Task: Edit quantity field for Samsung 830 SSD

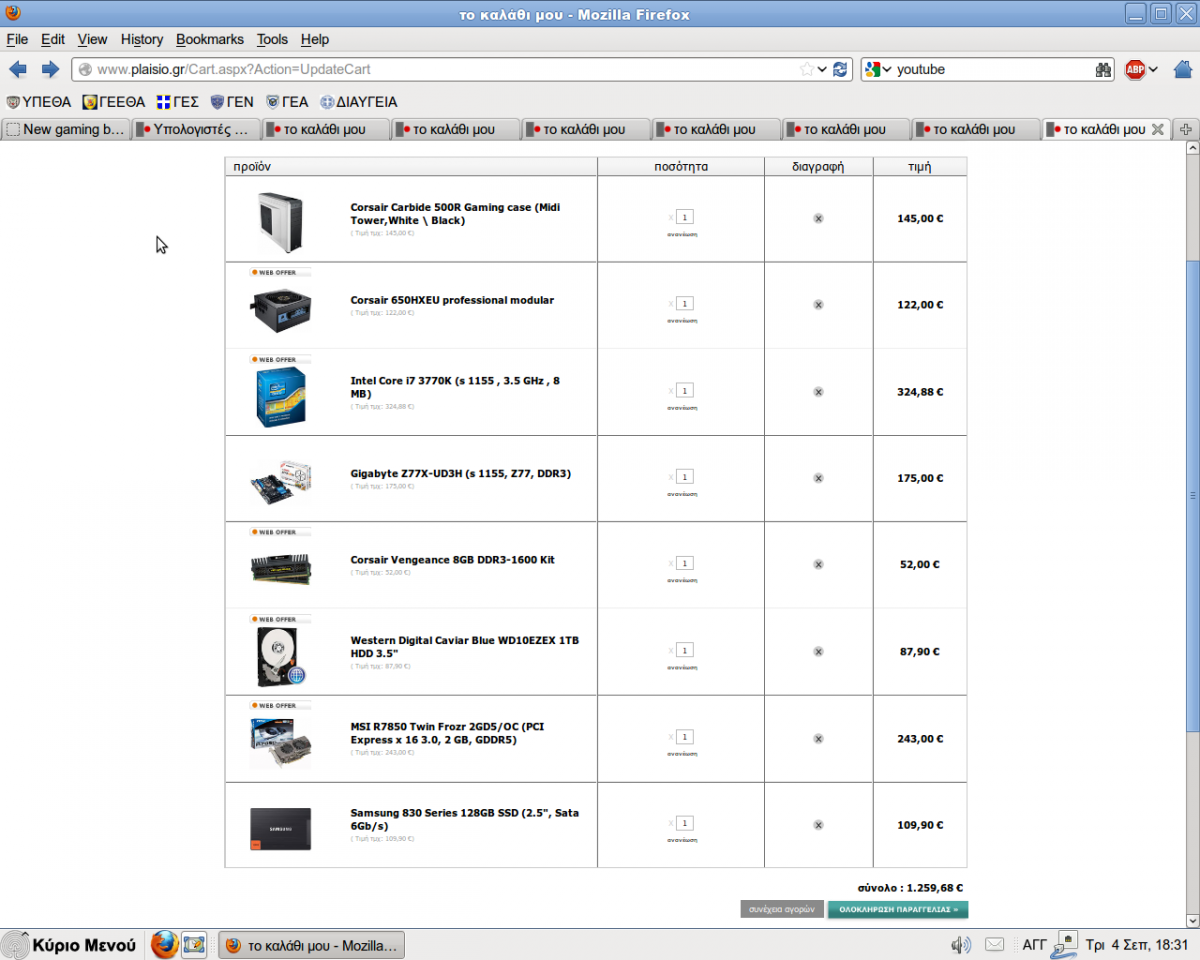Action: 685,823
